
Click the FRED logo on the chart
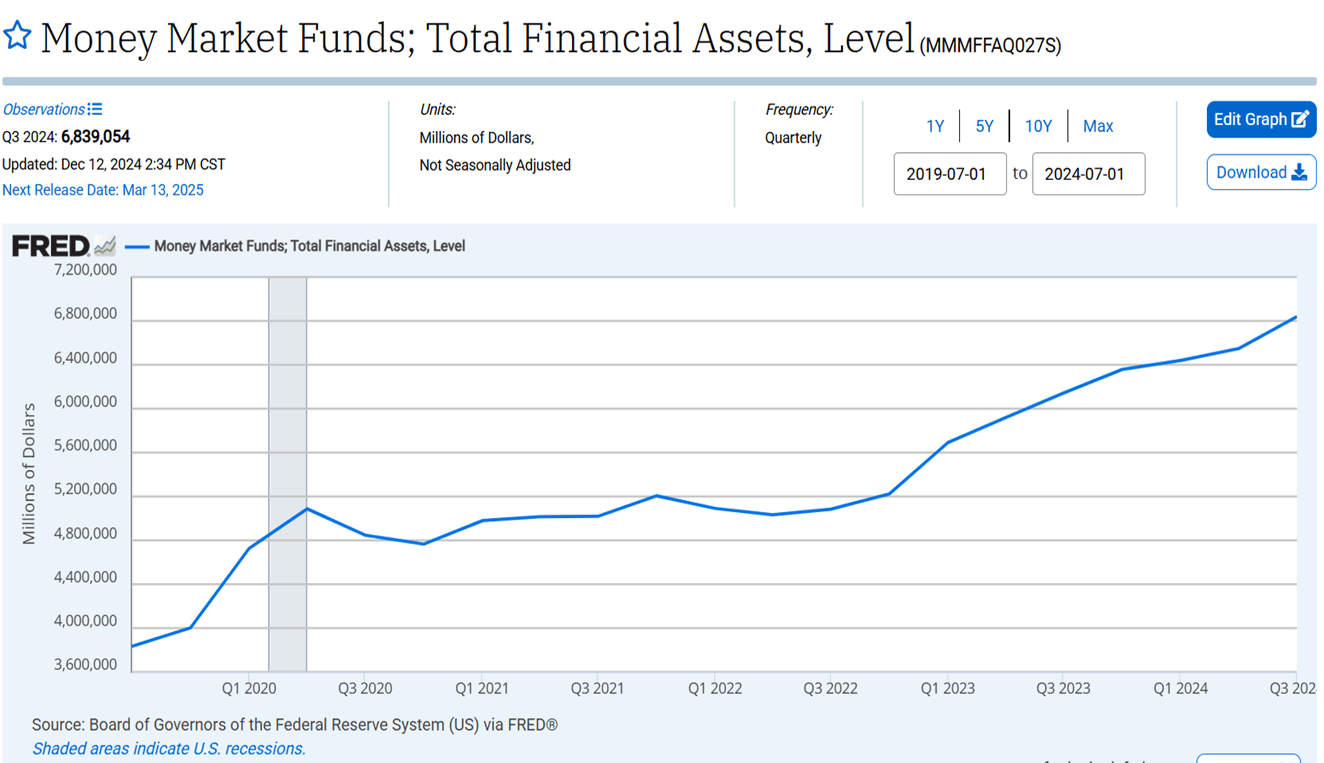(x=50, y=246)
